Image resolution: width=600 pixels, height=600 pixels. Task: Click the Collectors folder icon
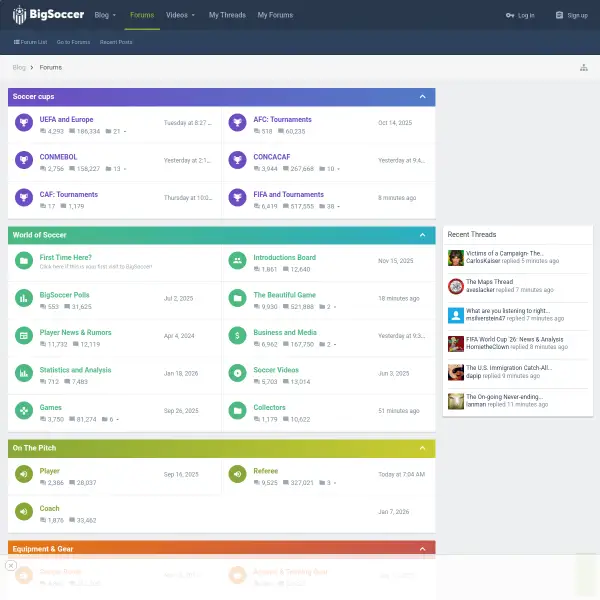(x=237, y=411)
